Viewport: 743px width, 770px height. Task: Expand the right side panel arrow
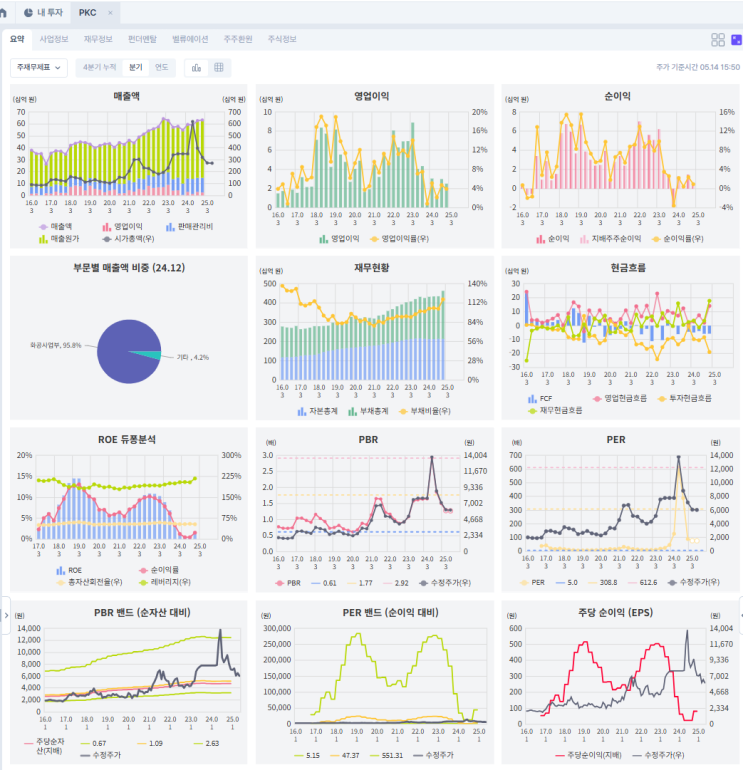(x=741, y=615)
